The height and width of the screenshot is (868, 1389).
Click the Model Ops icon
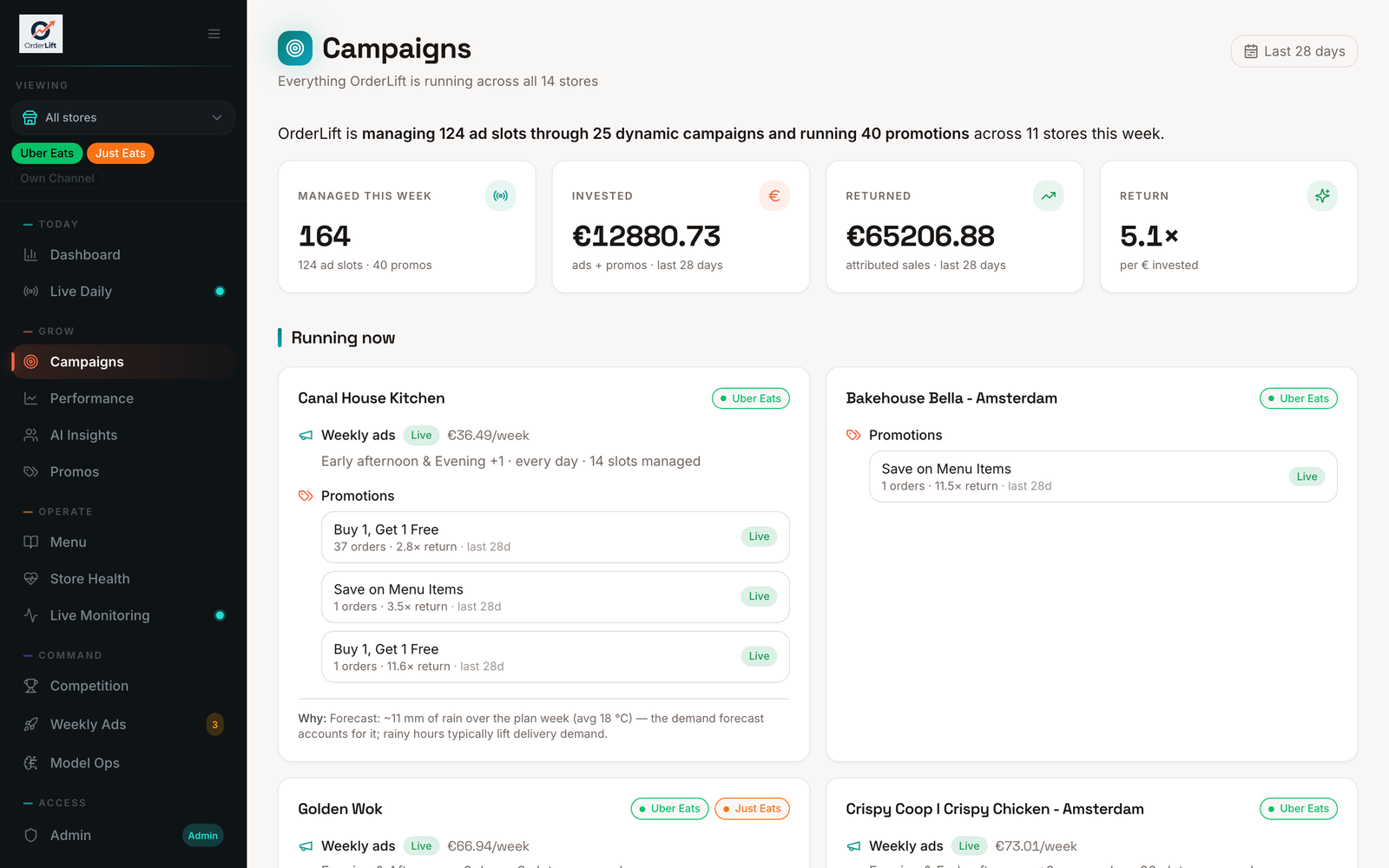point(30,763)
